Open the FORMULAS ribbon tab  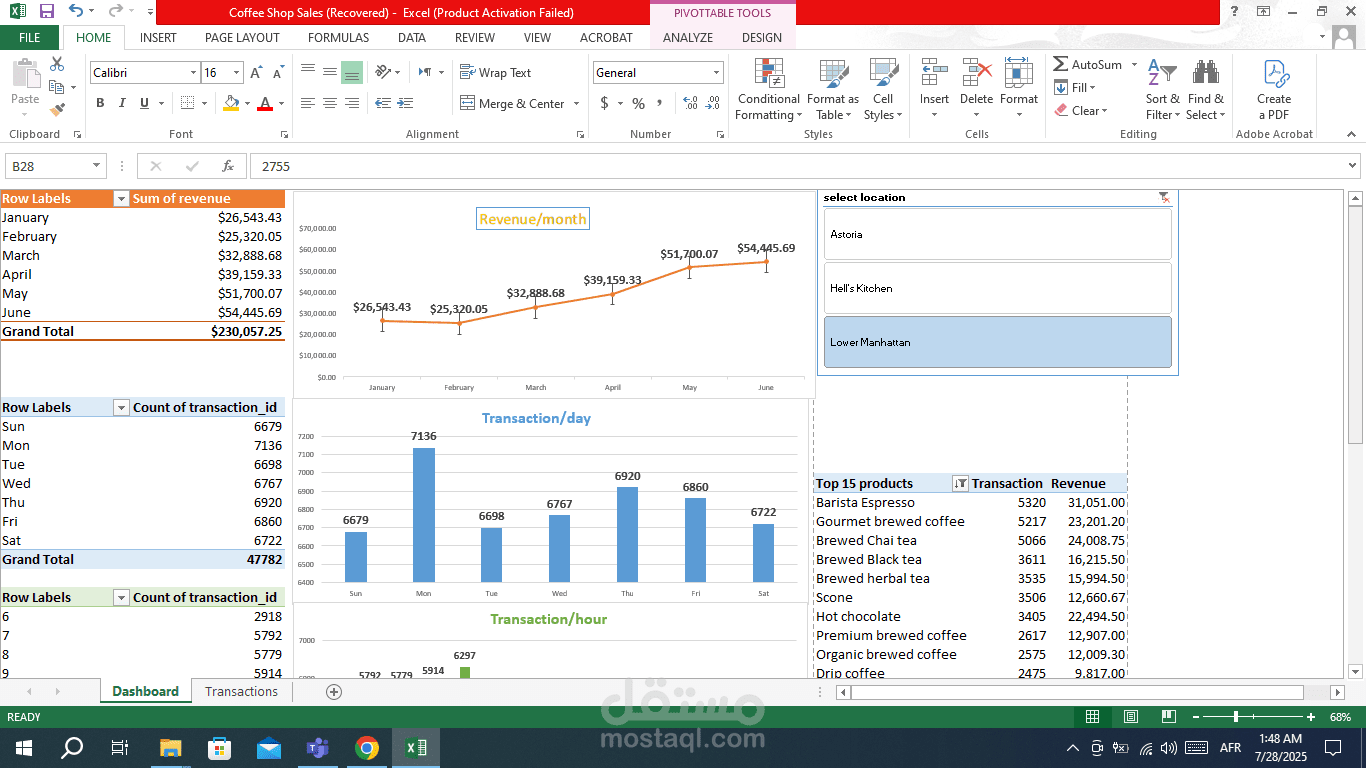pos(338,38)
